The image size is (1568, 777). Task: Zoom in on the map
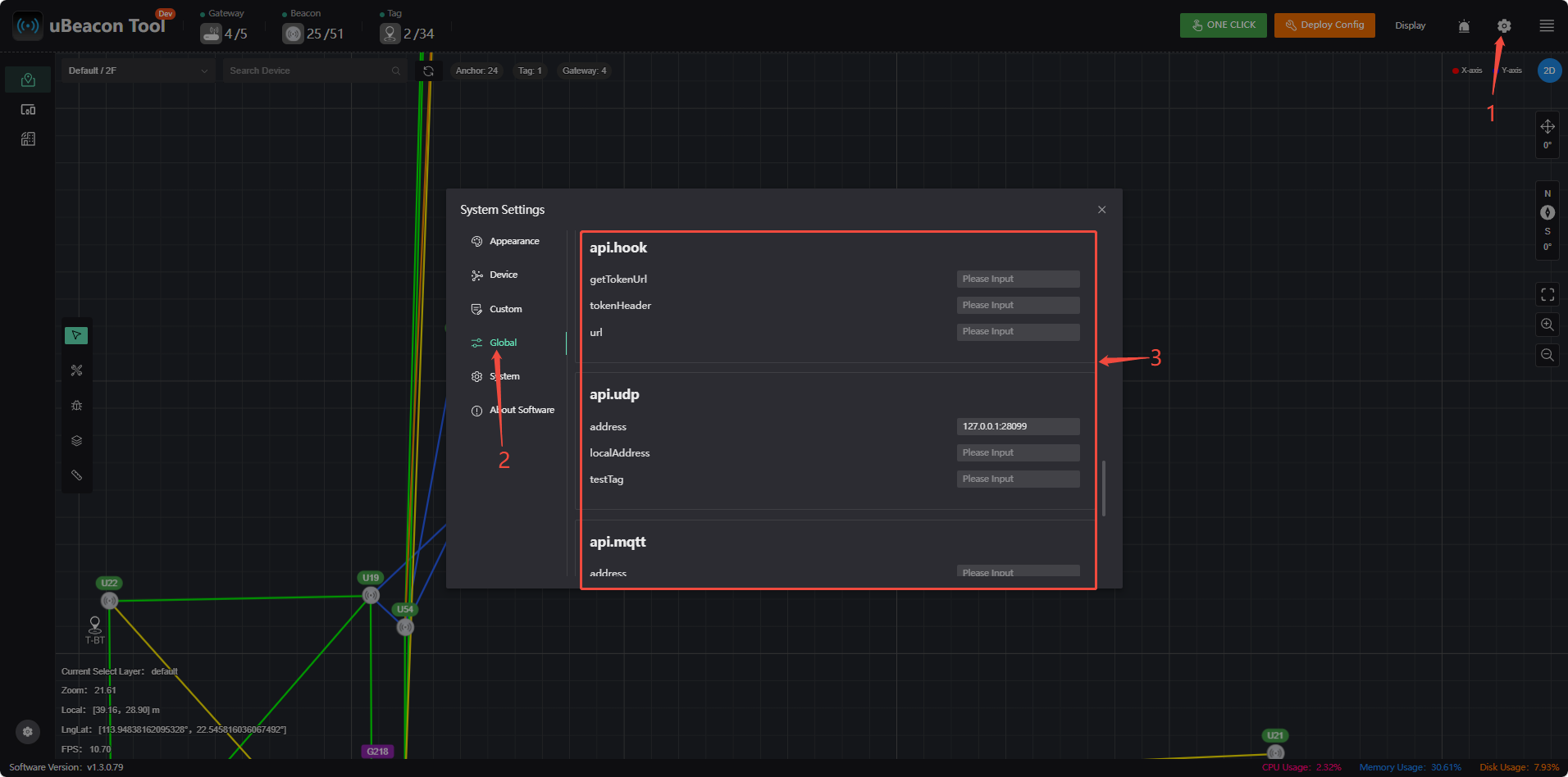point(1547,325)
